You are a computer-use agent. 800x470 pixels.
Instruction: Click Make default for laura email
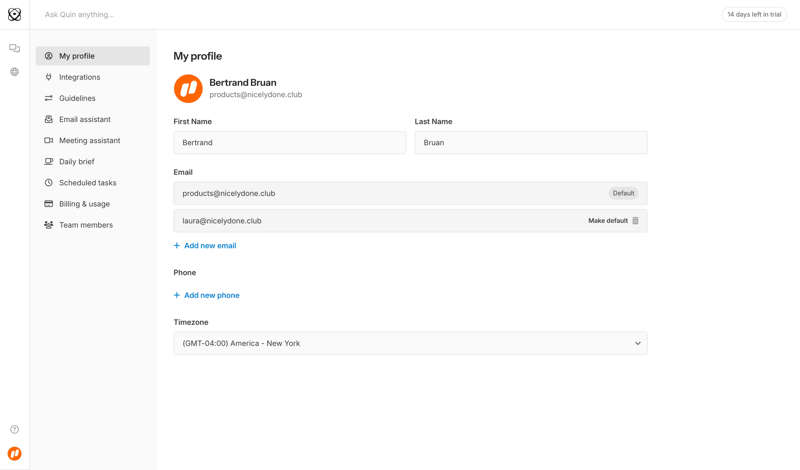[x=607, y=221]
